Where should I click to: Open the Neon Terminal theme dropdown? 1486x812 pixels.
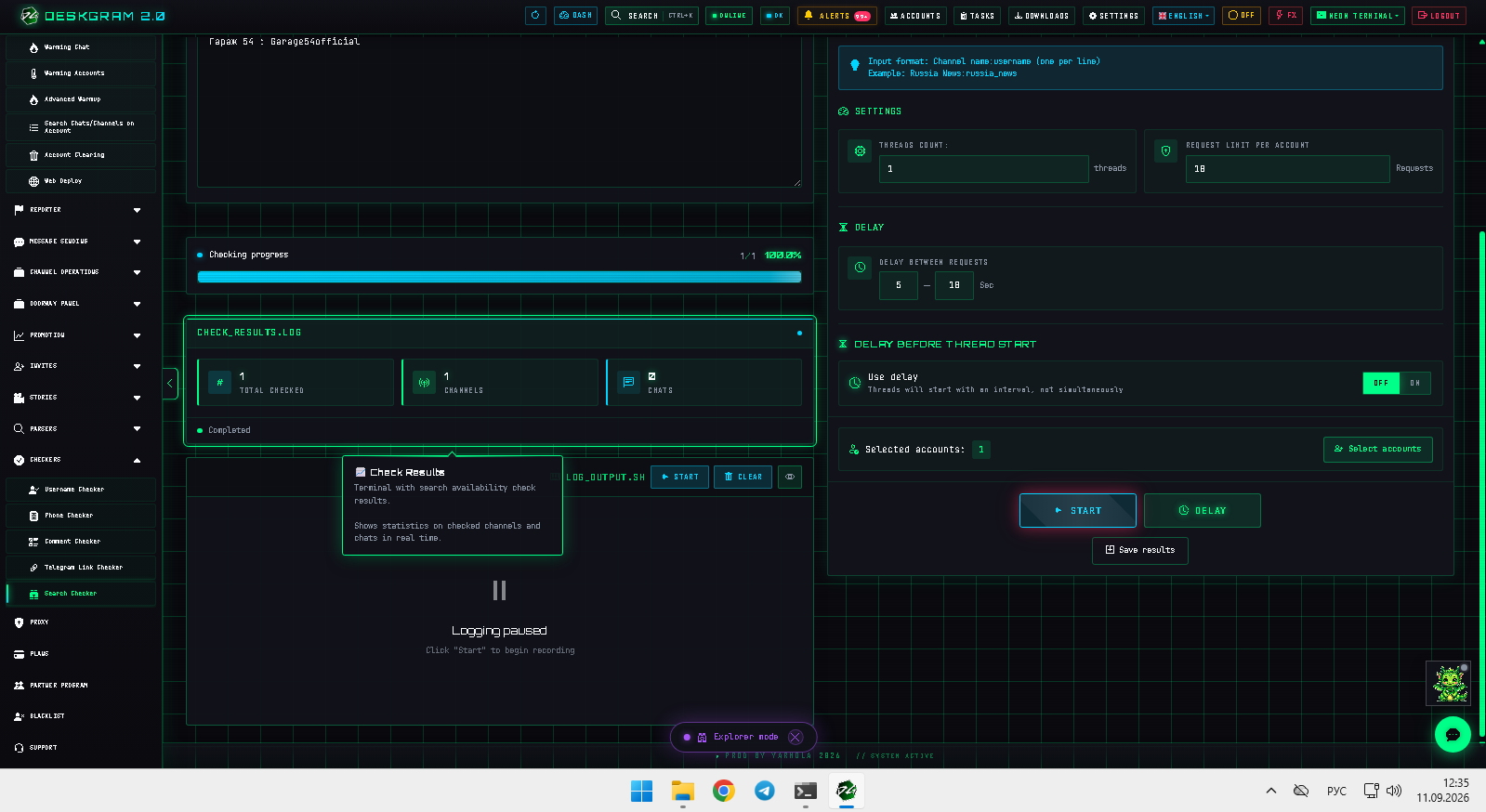pyautogui.click(x=1357, y=16)
